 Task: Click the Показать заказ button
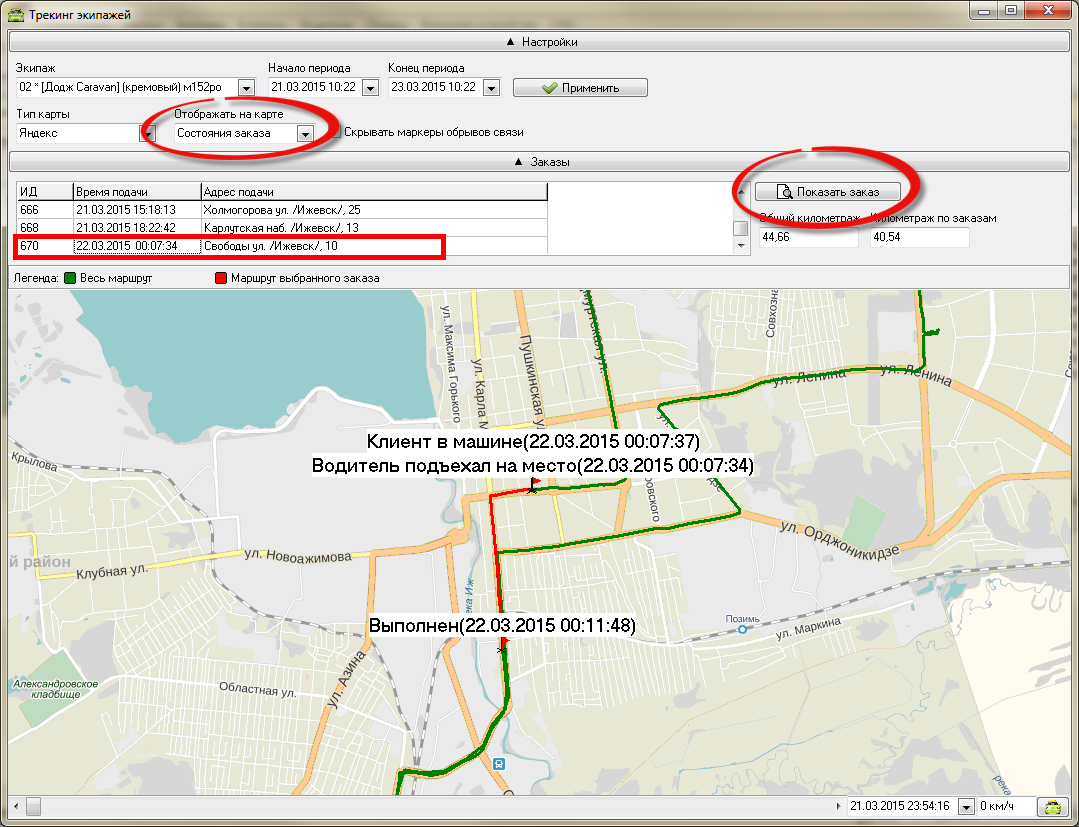click(x=827, y=191)
